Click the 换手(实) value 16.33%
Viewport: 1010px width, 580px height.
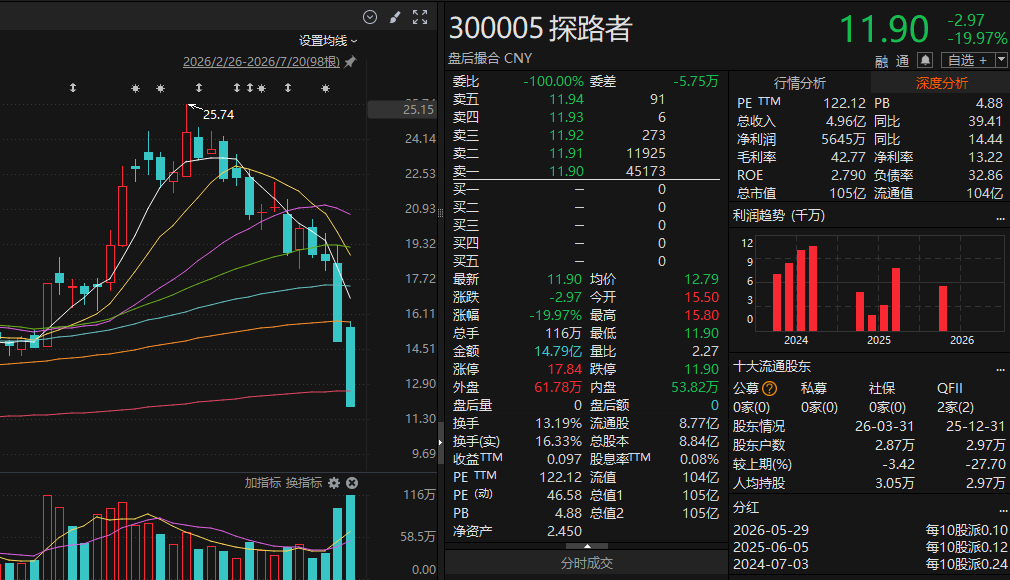558,441
